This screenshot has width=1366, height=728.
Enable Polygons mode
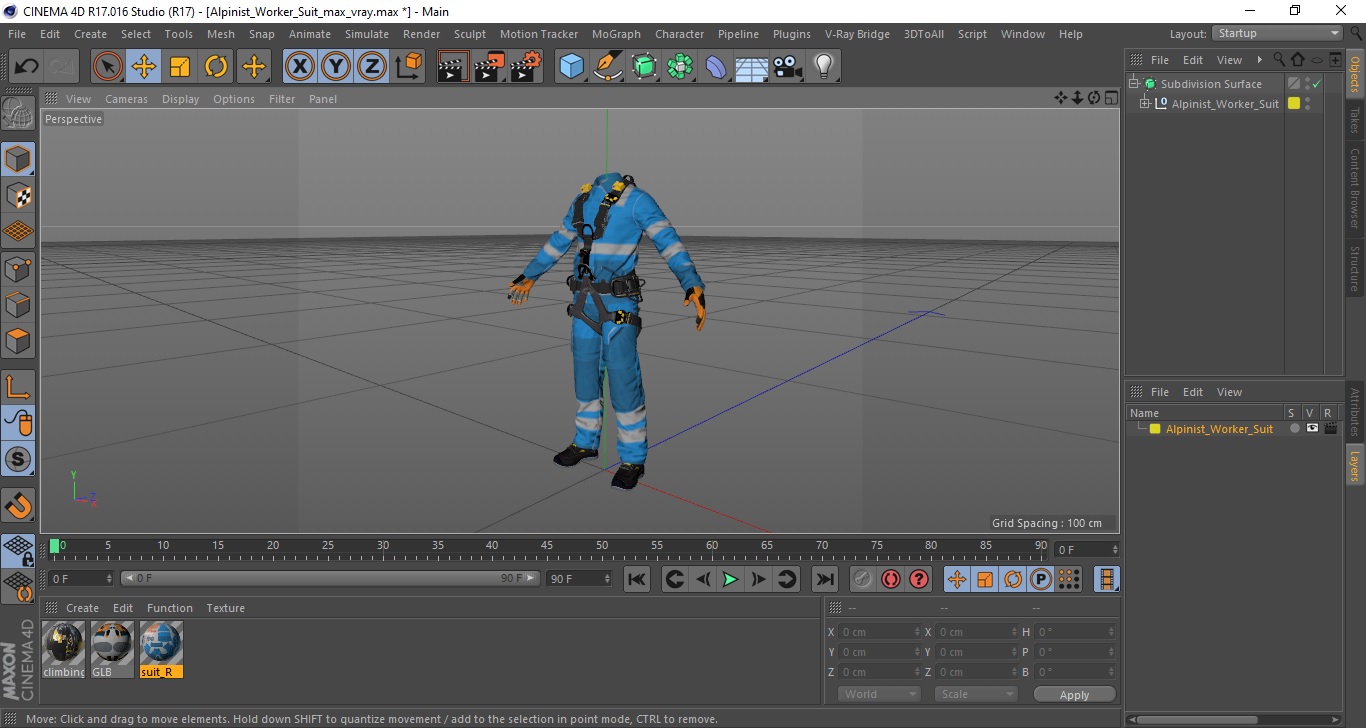click(x=18, y=341)
